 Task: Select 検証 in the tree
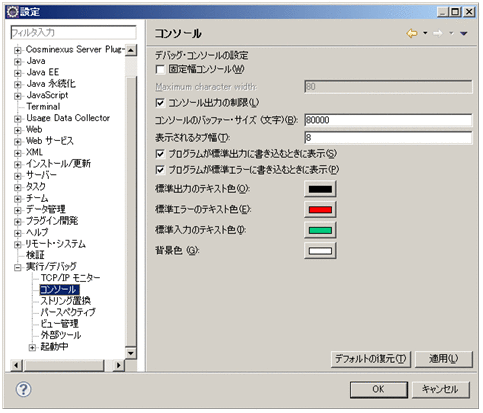point(35,255)
